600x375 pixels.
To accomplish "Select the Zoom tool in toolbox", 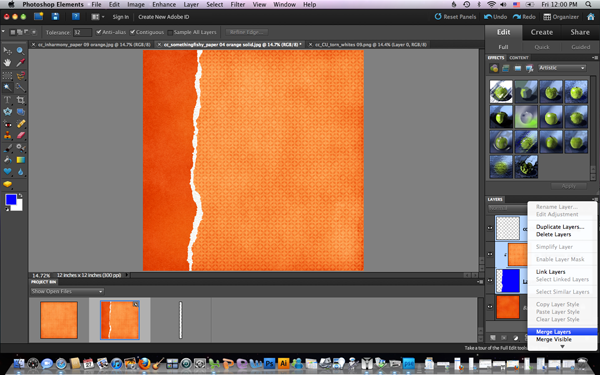I will tap(20, 51).
